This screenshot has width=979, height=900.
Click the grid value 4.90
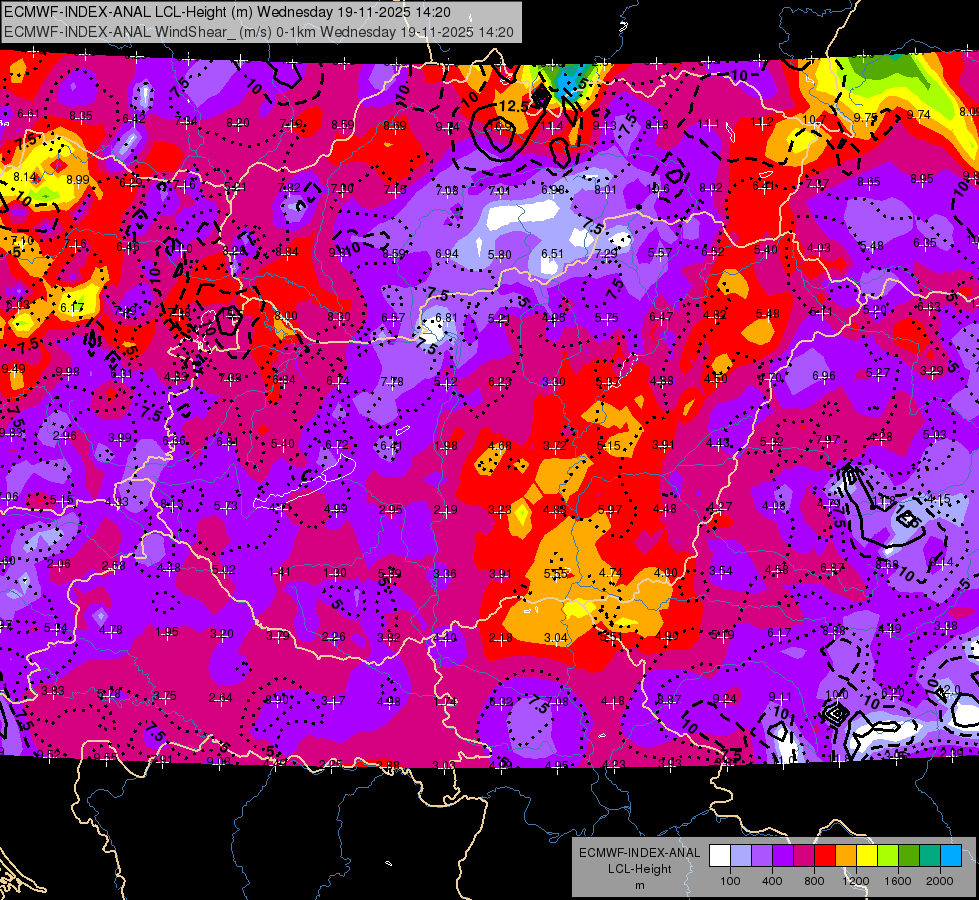tap(667, 636)
